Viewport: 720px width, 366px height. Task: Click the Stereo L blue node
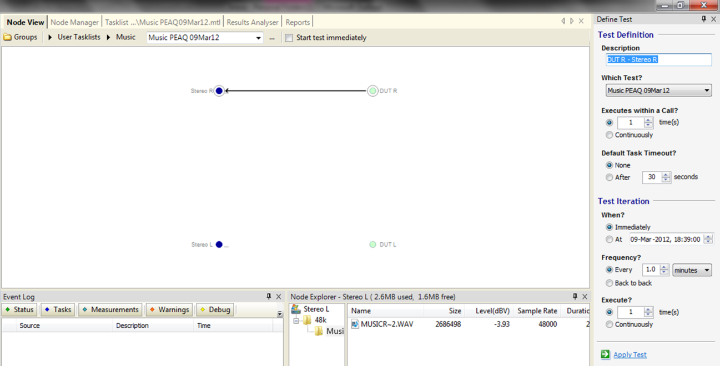(x=219, y=245)
